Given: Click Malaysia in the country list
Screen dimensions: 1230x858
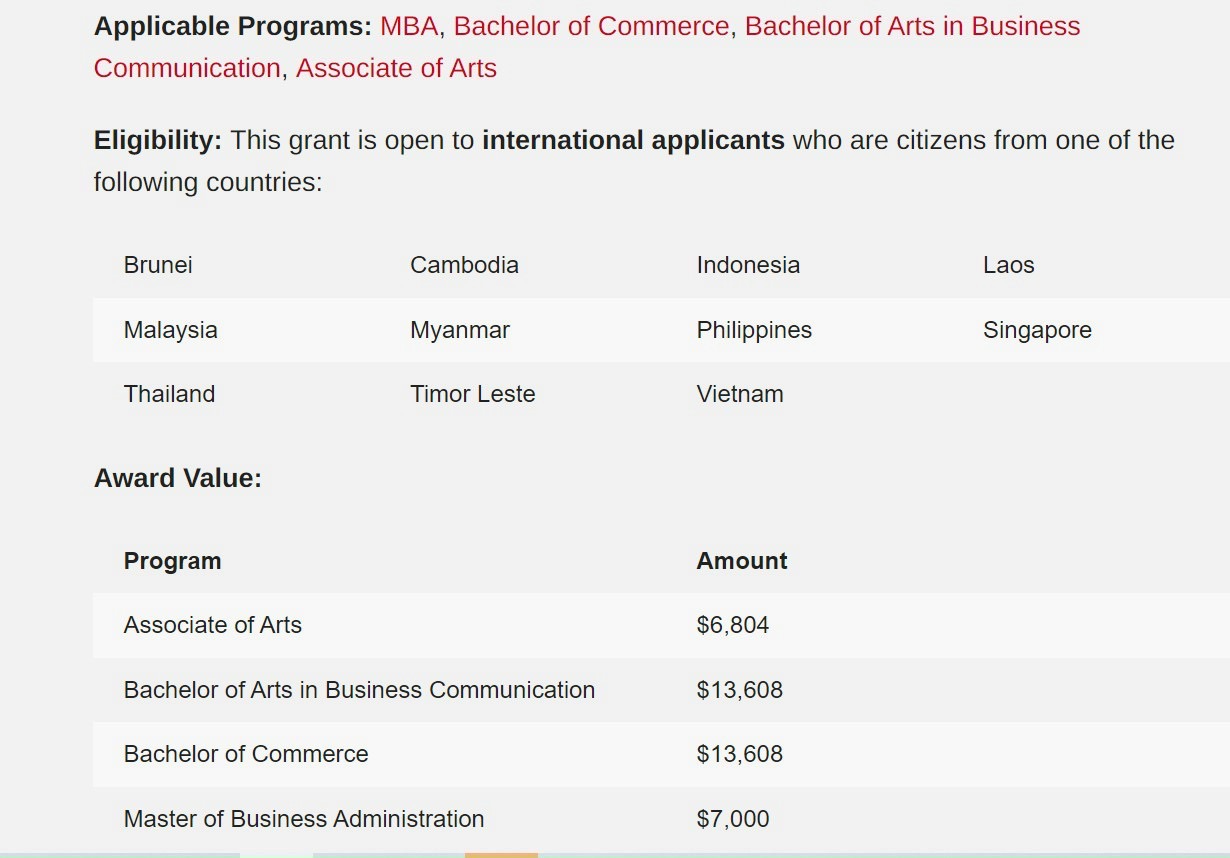Looking at the screenshot, I should (x=170, y=330).
